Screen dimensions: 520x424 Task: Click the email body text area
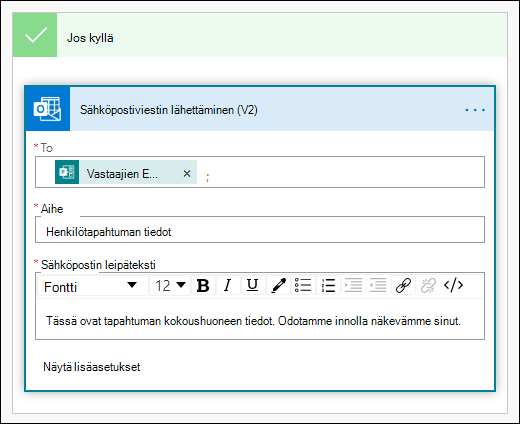pyautogui.click(x=260, y=319)
